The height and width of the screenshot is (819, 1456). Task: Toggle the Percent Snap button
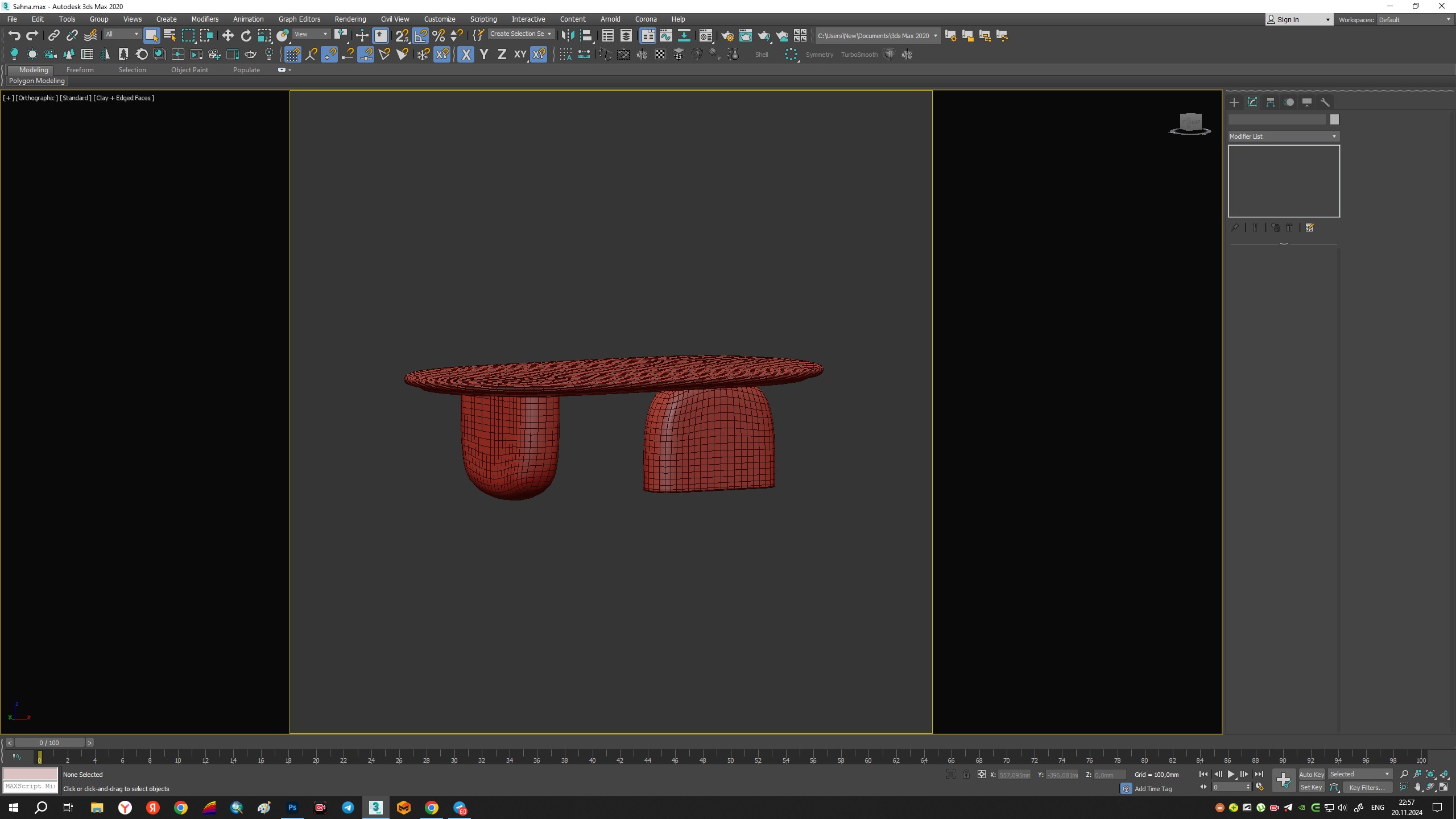(x=439, y=36)
